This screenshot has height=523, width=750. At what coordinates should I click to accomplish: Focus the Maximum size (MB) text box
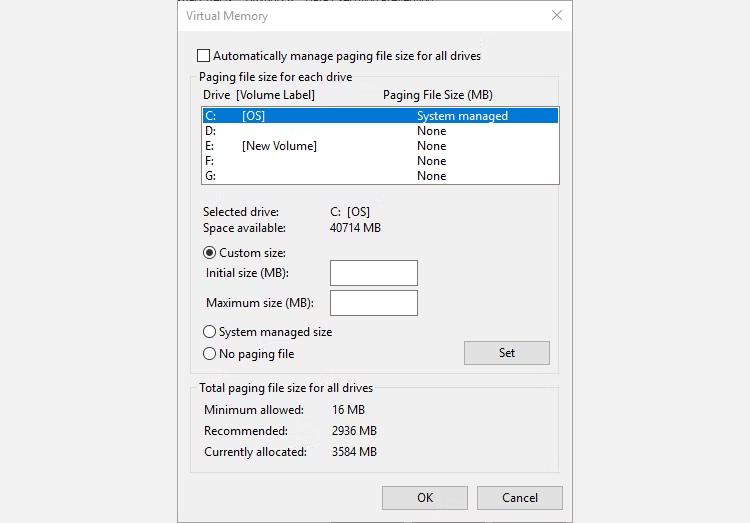pyautogui.click(x=373, y=303)
